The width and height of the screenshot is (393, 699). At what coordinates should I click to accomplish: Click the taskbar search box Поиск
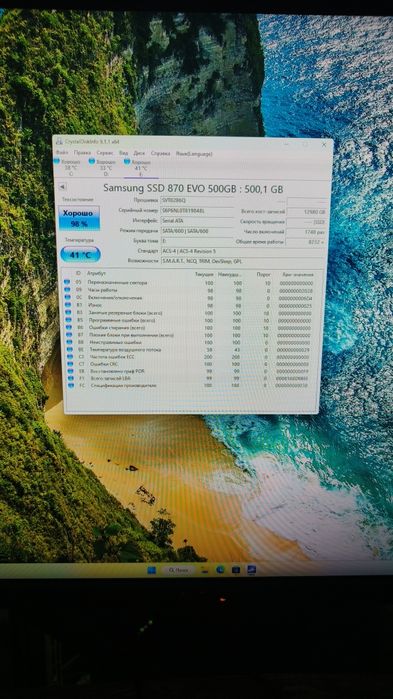click(179, 570)
